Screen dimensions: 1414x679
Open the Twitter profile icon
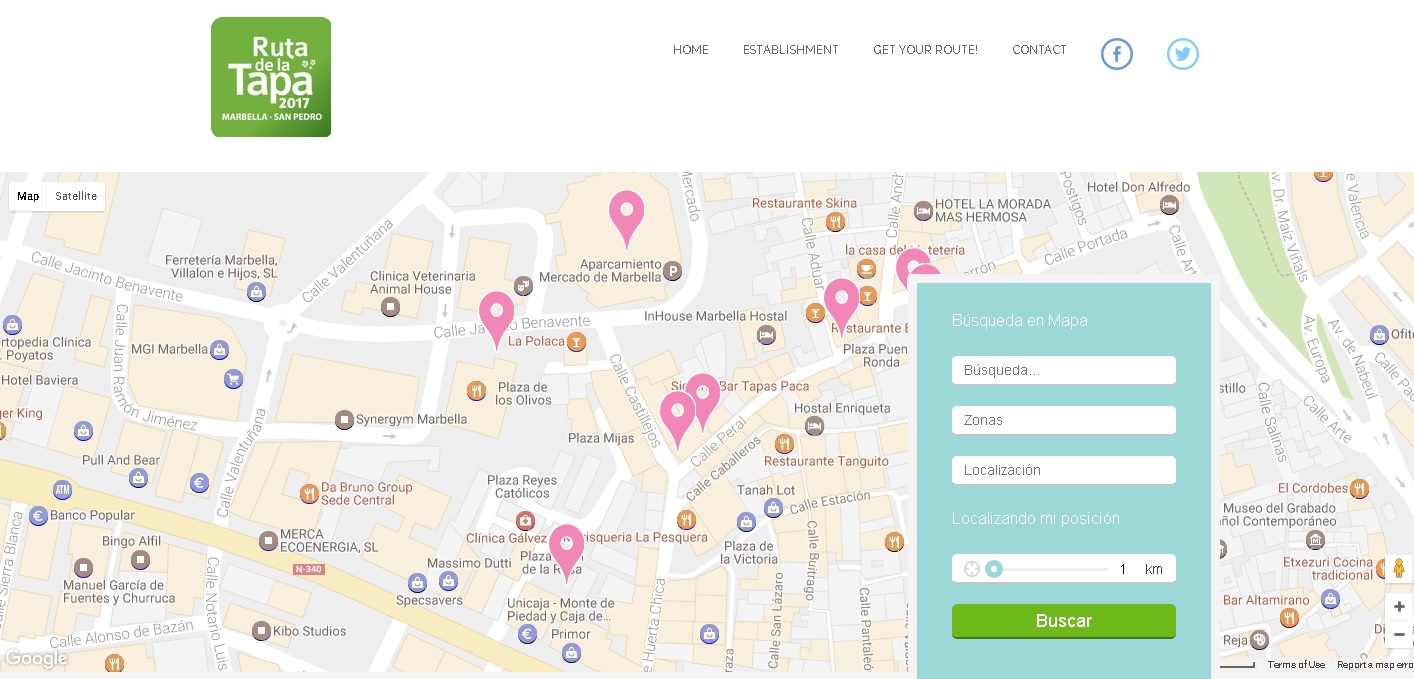point(1182,54)
